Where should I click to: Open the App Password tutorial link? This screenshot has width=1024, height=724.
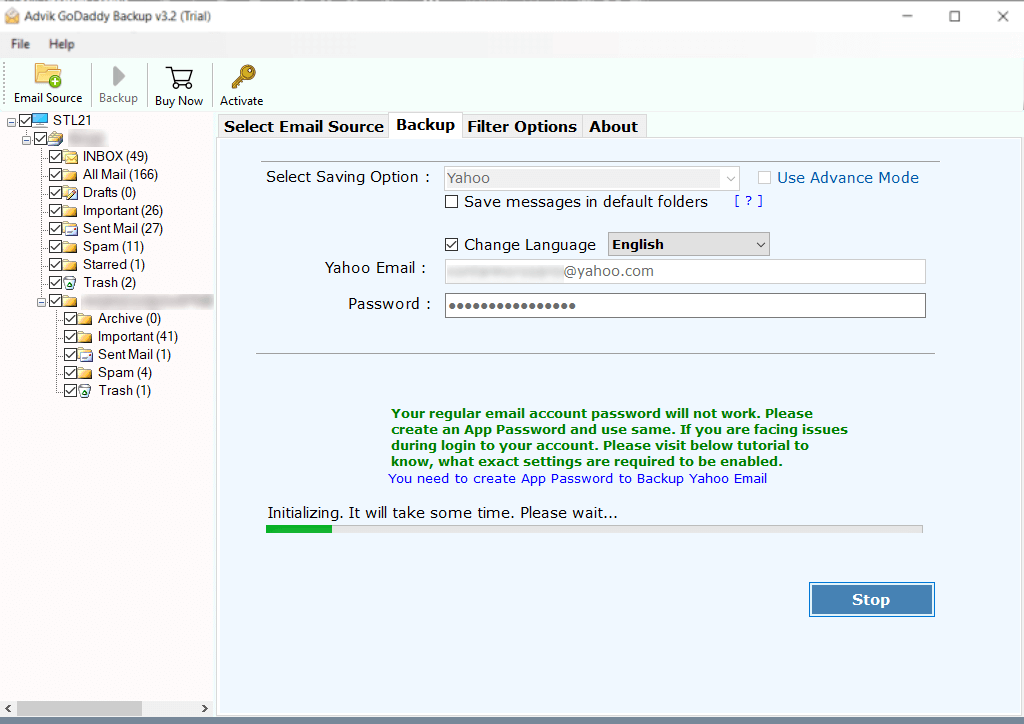[x=577, y=479]
